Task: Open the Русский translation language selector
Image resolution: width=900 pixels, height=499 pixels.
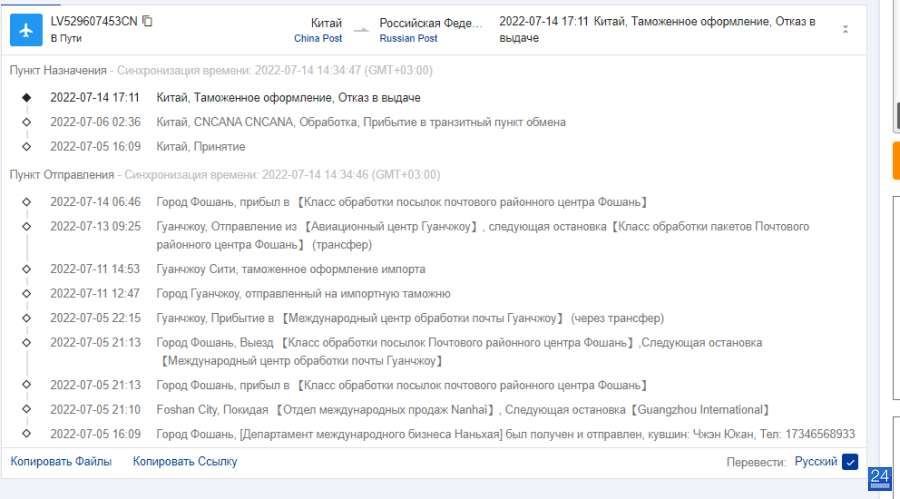Action: tap(816, 462)
